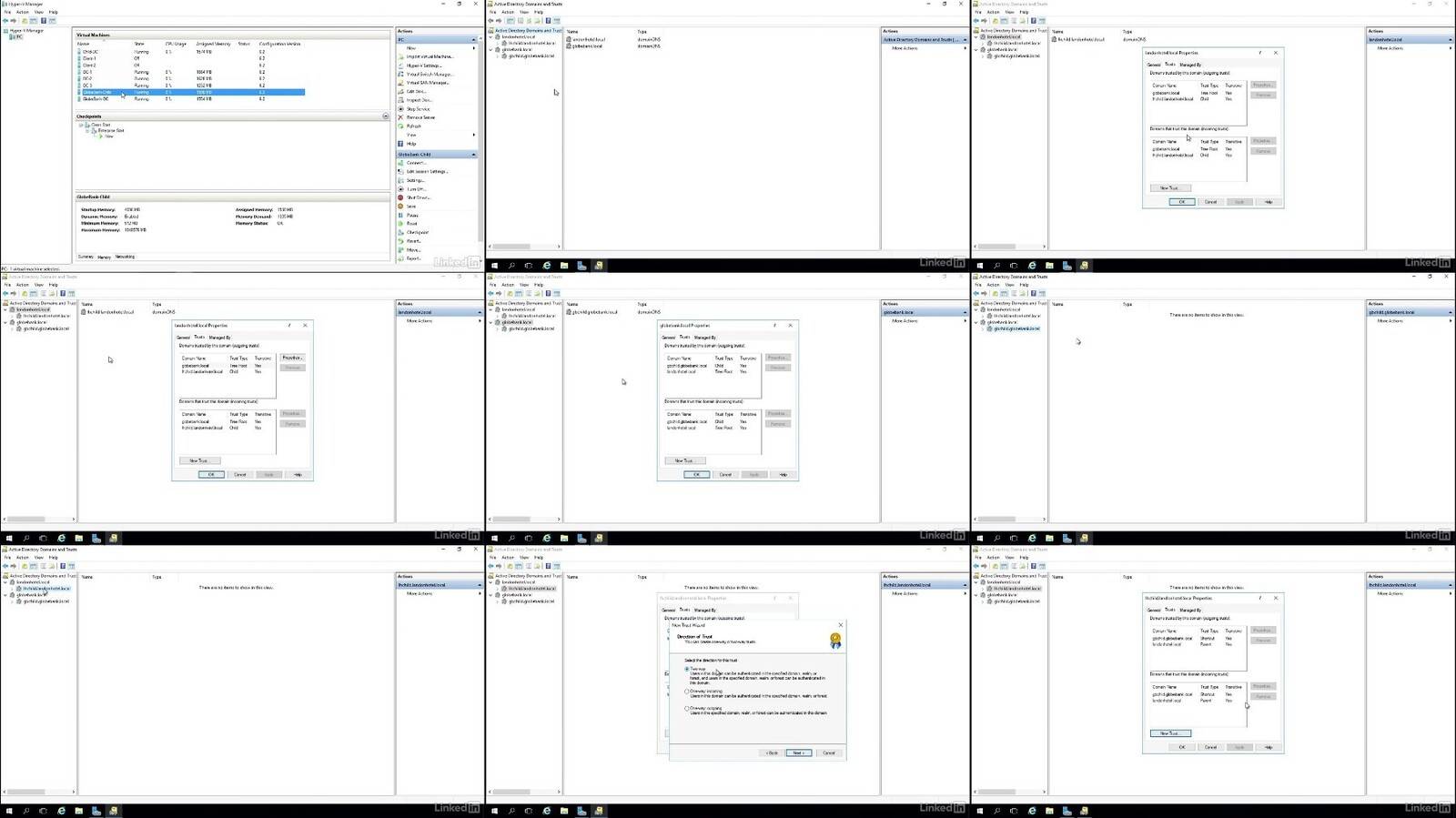Select the Two-way radio button in New Trust Wizard
Viewport: 1456px width, 818px height.
(687, 669)
